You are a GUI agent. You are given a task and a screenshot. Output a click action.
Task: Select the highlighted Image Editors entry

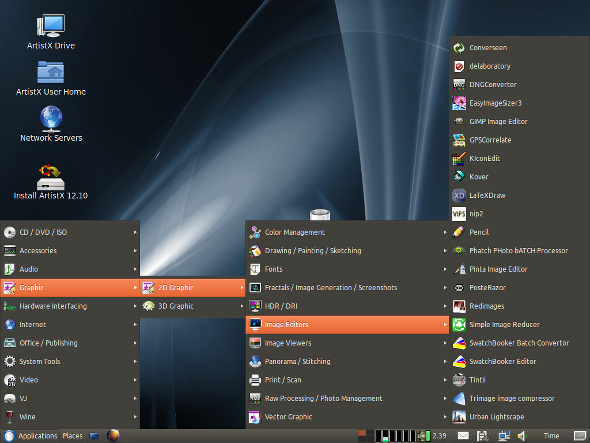(347, 324)
